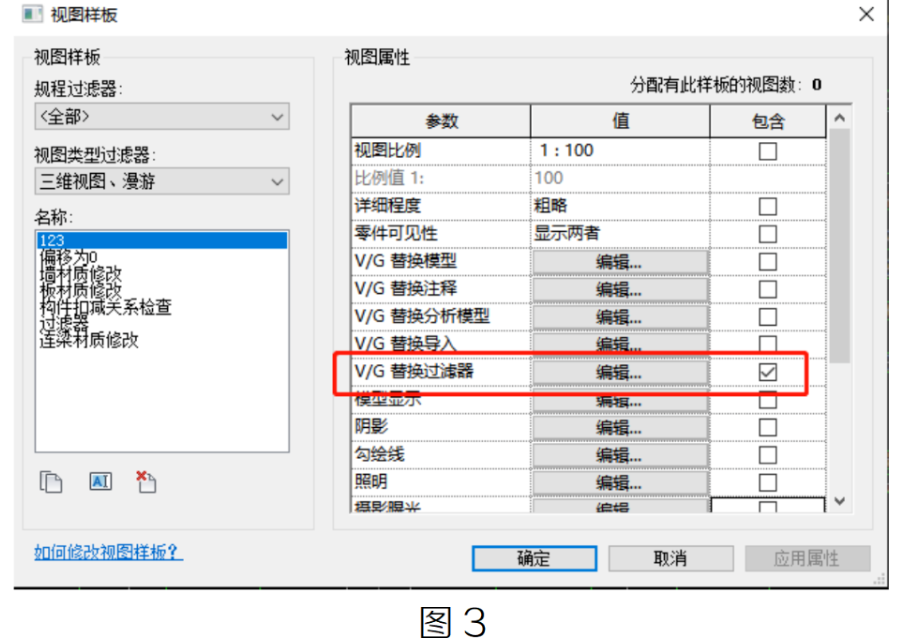Click the 粗略 detail level value
This screenshot has width=906, height=643.
(620, 206)
